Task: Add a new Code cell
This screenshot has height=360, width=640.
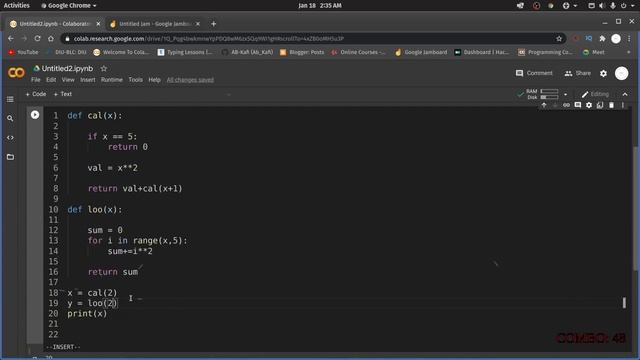Action: click(x=36, y=94)
